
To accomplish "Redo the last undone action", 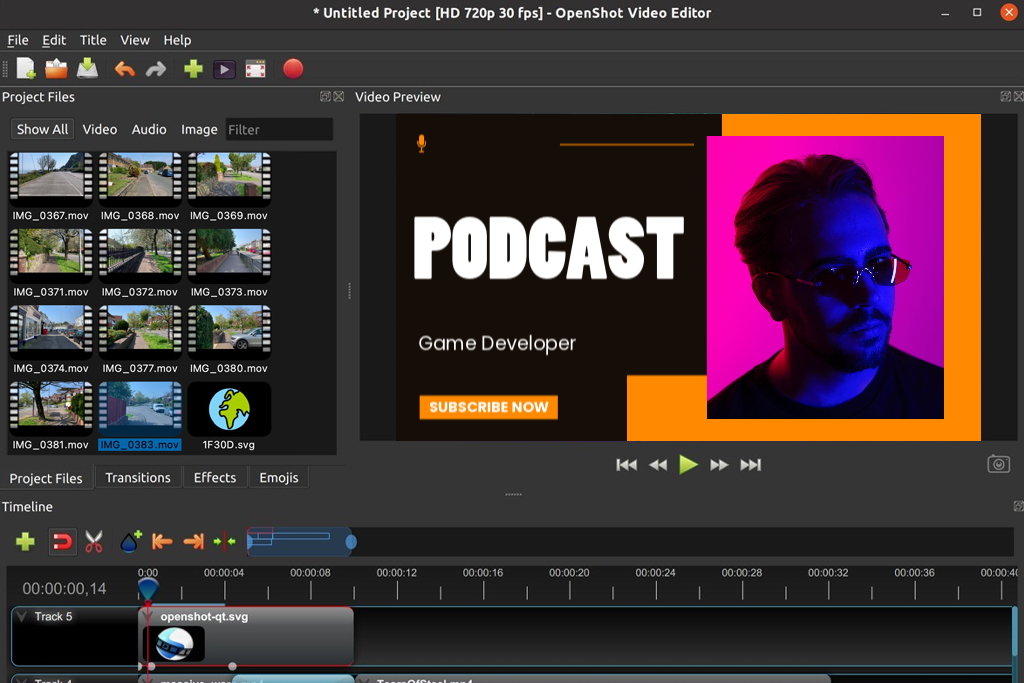I will (155, 69).
